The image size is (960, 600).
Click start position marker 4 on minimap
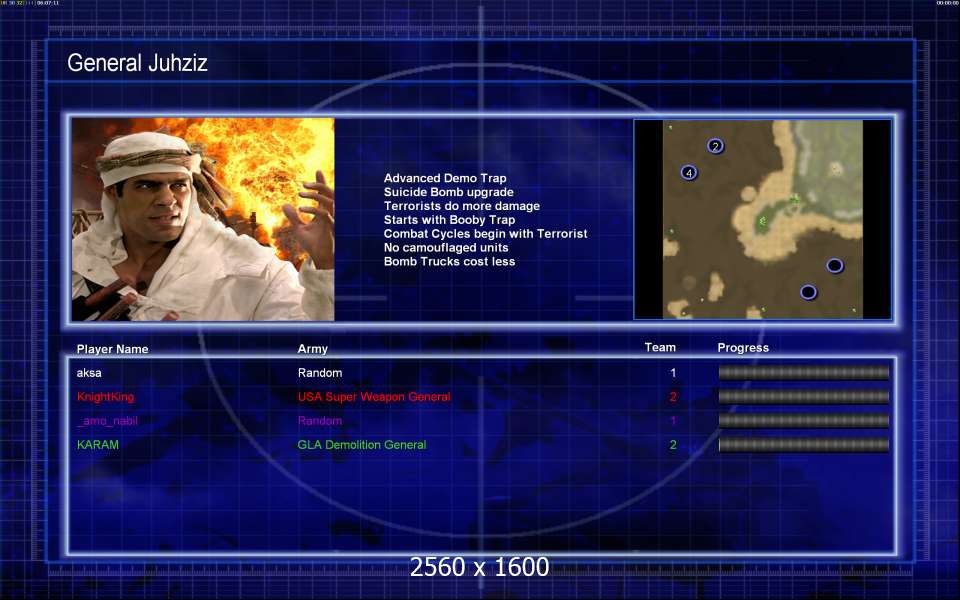689,173
